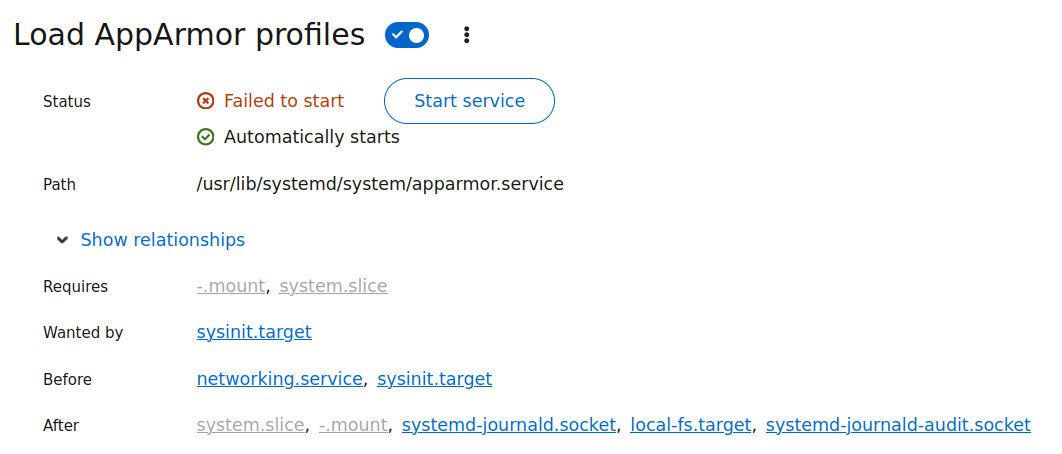Click the Load AppArmor profiles heading
The width and height of the screenshot is (1062, 454).
pyautogui.click(x=189, y=35)
